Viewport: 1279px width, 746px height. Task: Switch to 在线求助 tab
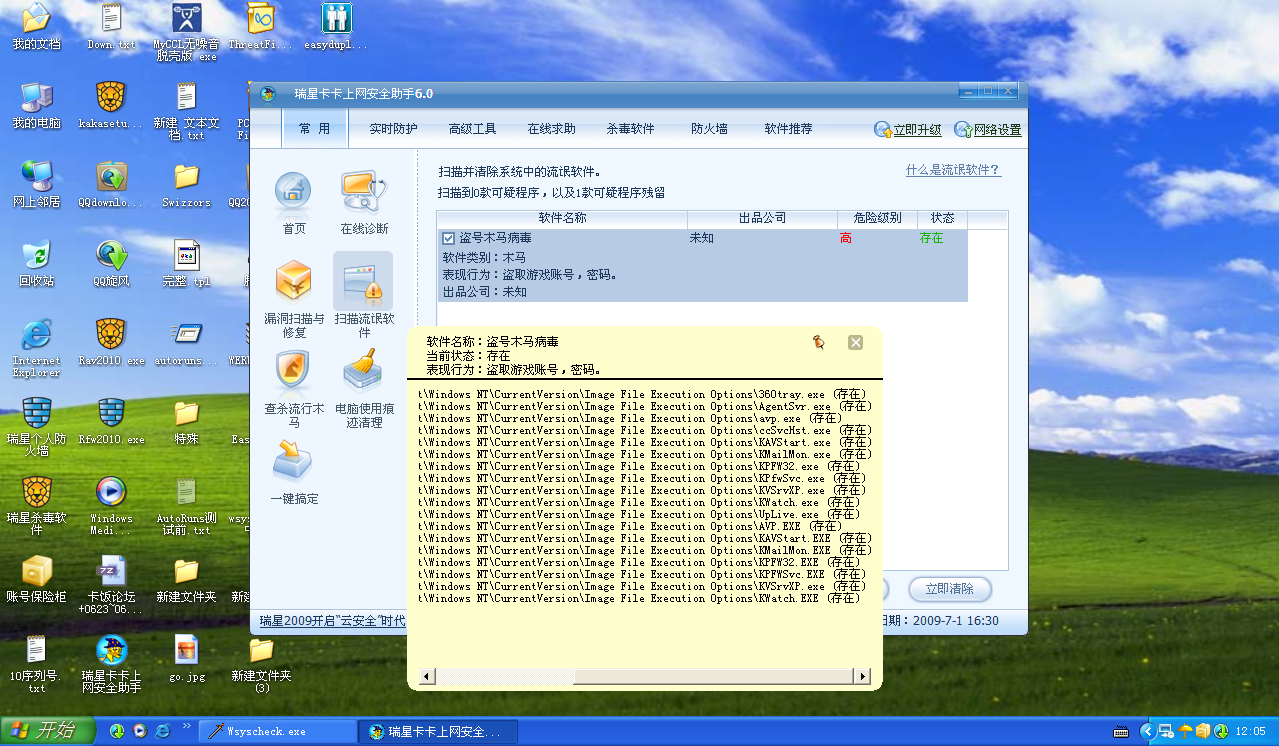pos(552,129)
